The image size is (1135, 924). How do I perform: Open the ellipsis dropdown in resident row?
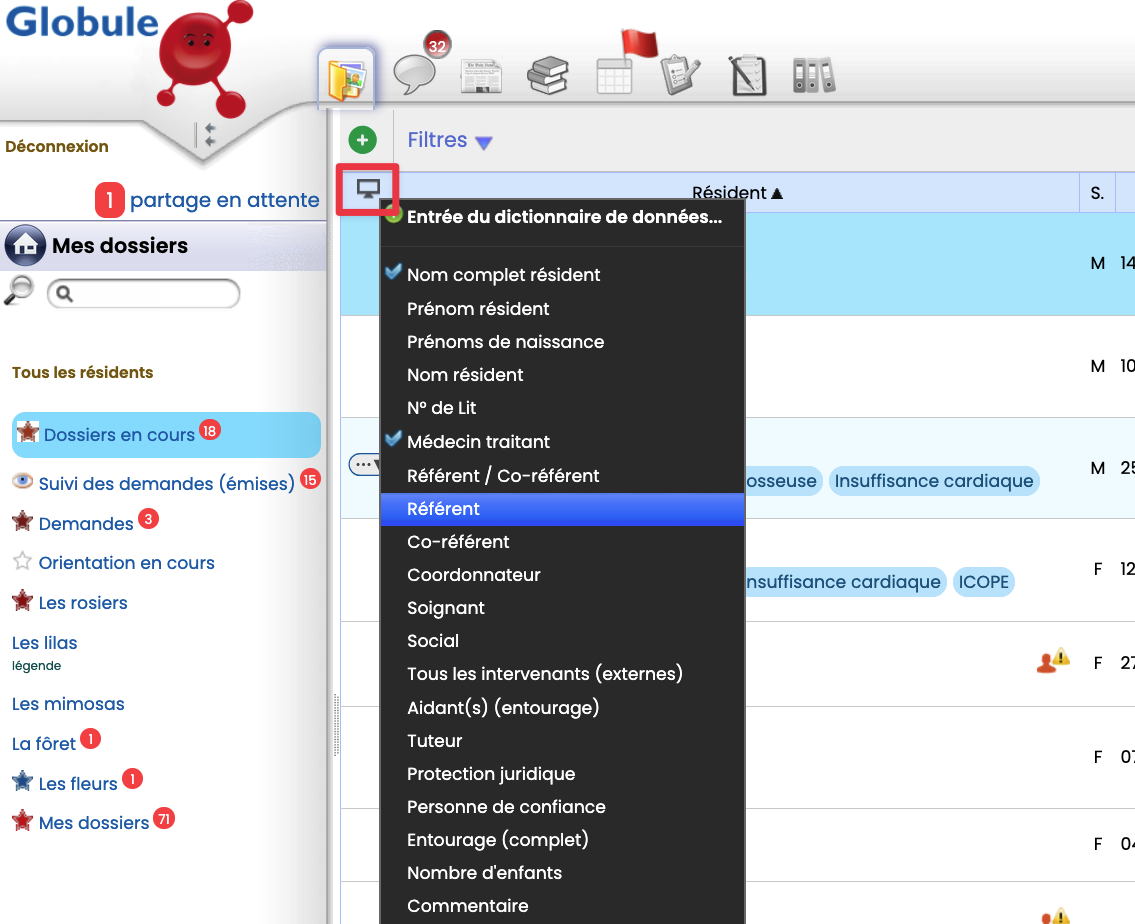pos(364,465)
